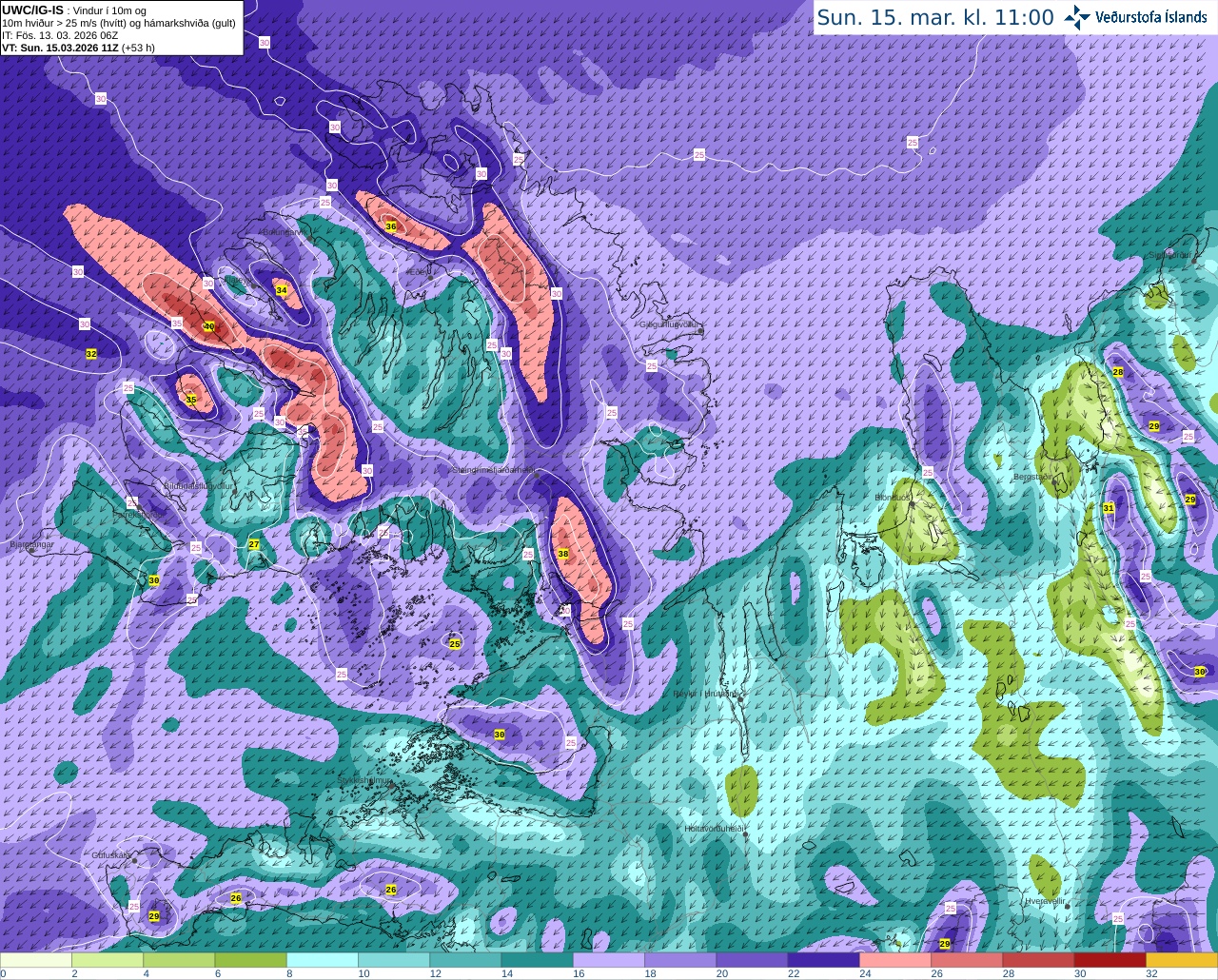Viewport: 1218px width, 980px height.
Task: Select the orange legend swatch above 32 m/s
Action: point(1181,960)
